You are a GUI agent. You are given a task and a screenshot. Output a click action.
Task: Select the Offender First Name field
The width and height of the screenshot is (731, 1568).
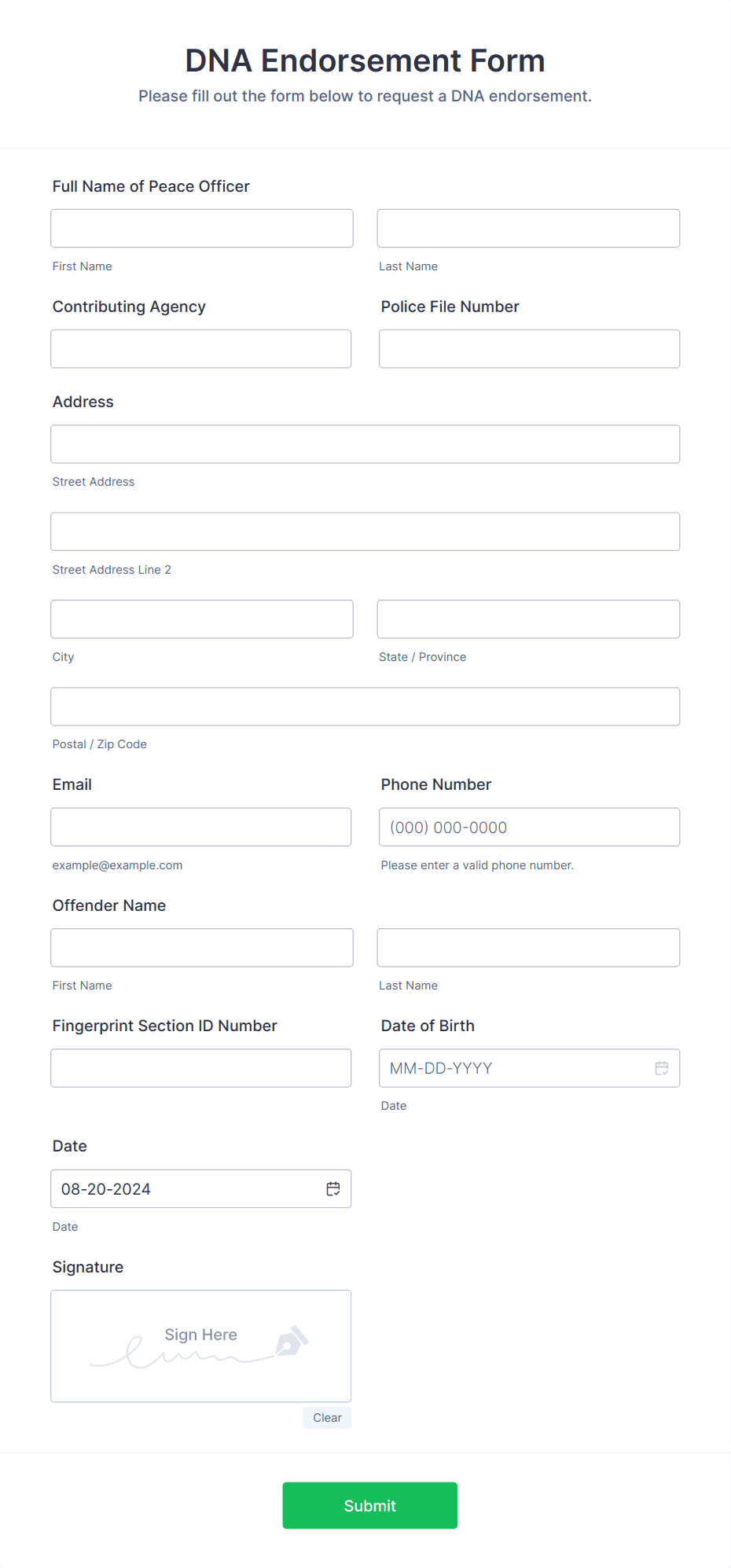(202, 948)
